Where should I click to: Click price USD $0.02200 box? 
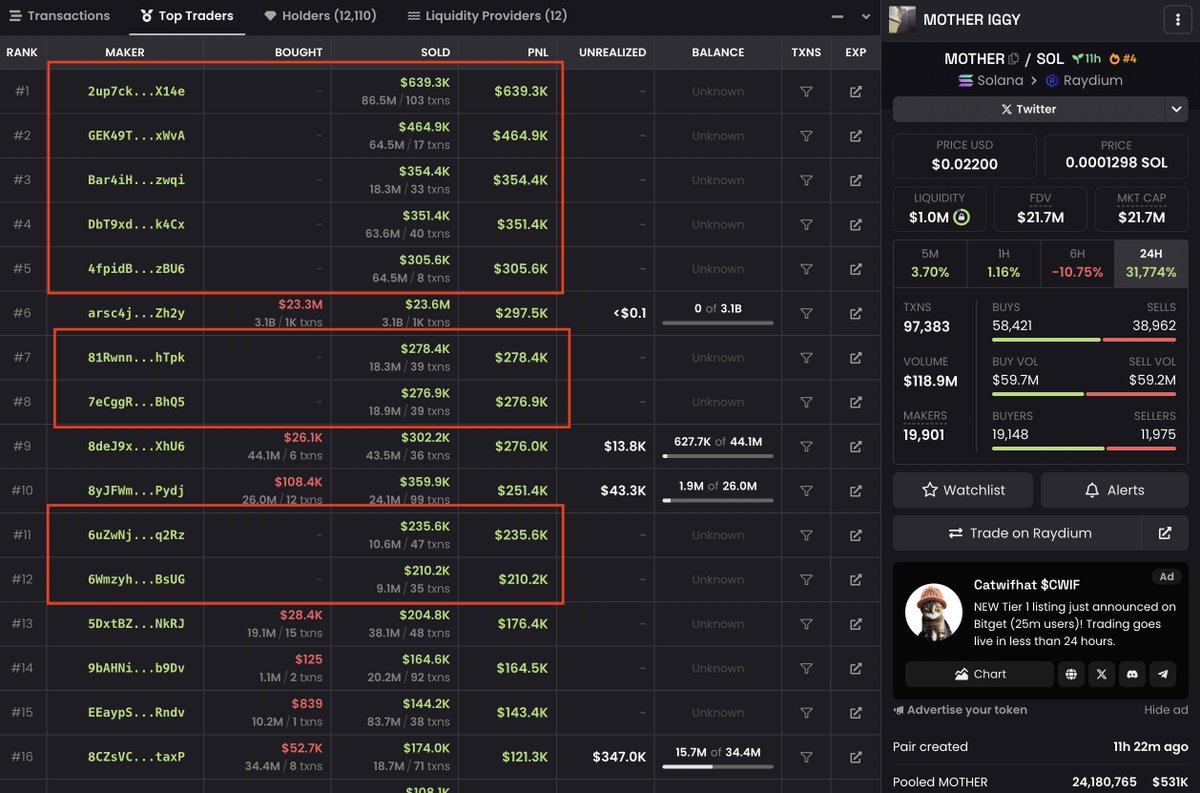pyautogui.click(x=965, y=157)
